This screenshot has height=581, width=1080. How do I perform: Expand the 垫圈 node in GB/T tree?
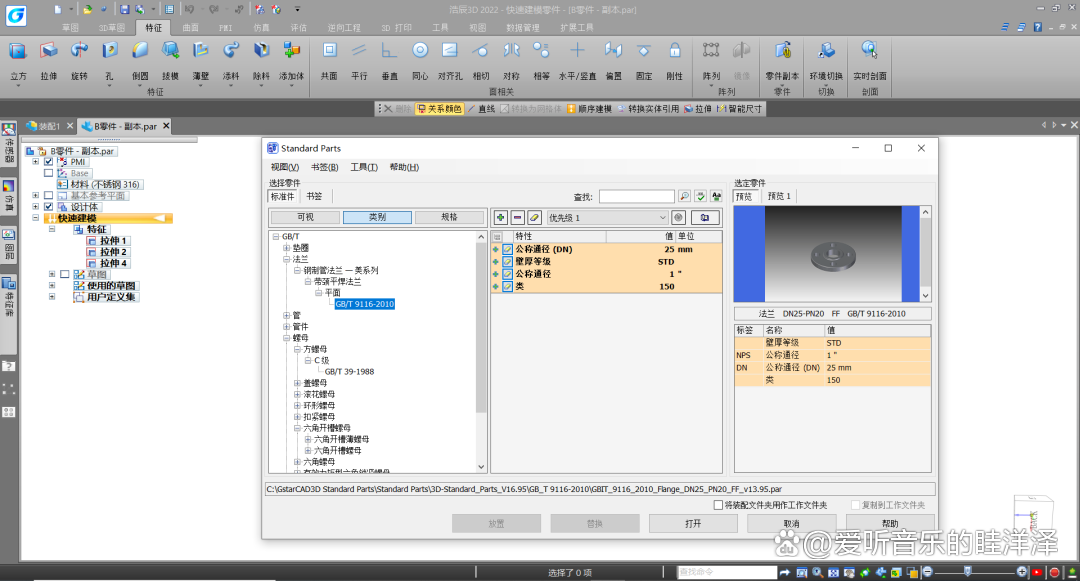point(287,248)
